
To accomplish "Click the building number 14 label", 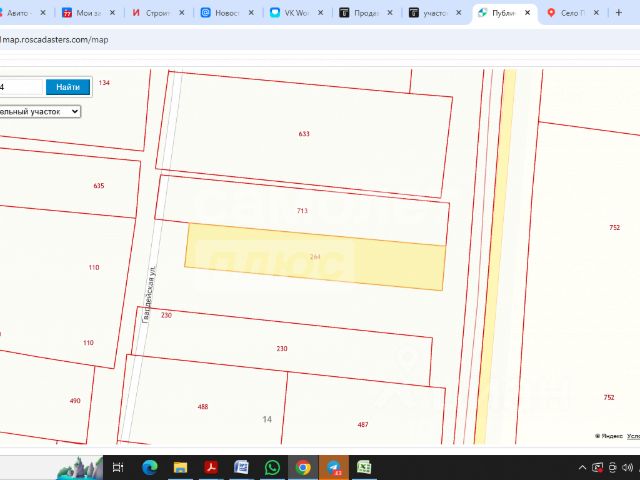I will (267, 420).
